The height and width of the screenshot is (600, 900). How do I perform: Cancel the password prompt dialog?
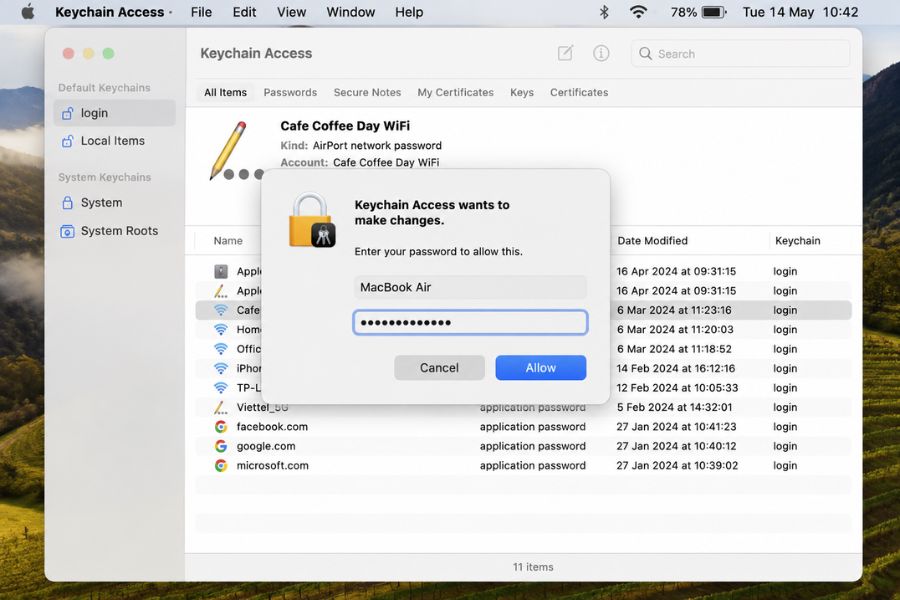439,367
